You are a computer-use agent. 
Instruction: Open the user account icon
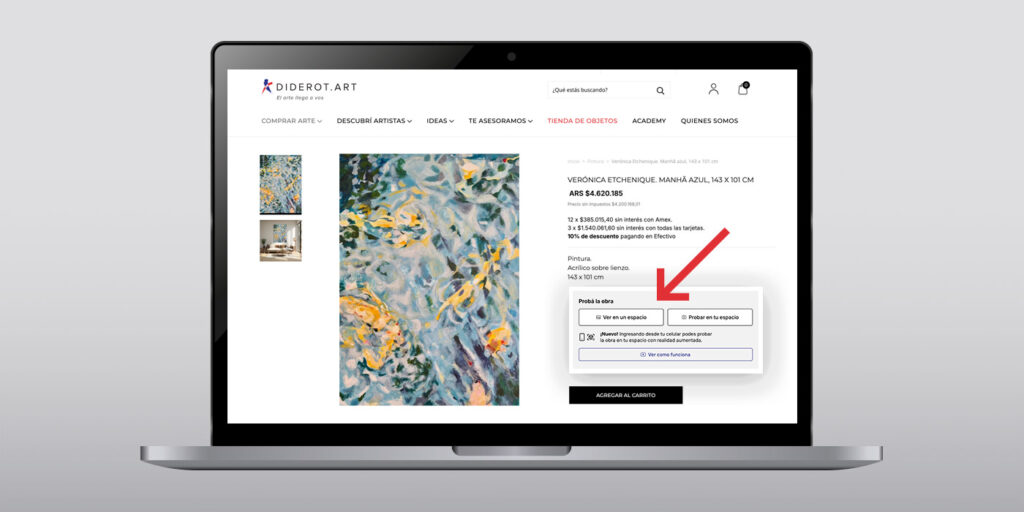click(x=713, y=89)
